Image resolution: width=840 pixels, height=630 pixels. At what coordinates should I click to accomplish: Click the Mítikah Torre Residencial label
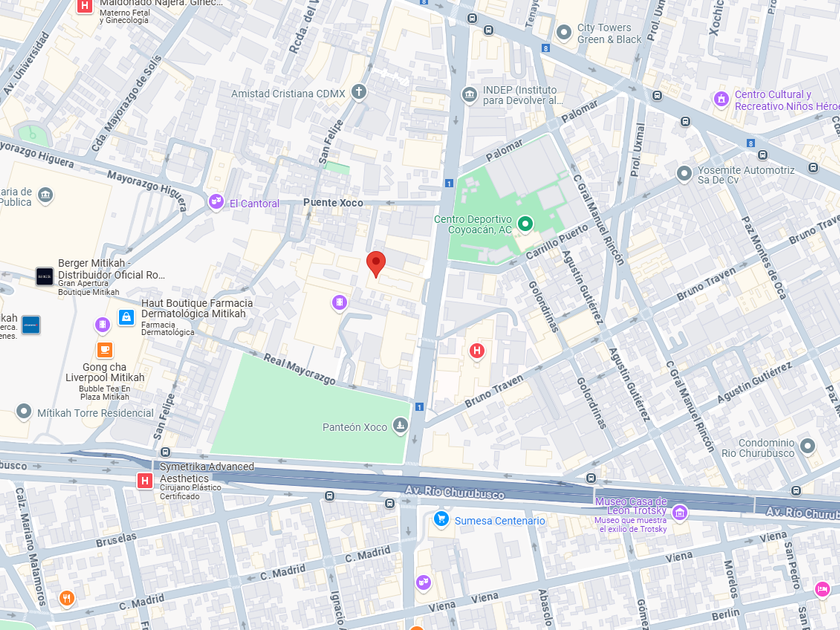95,413
